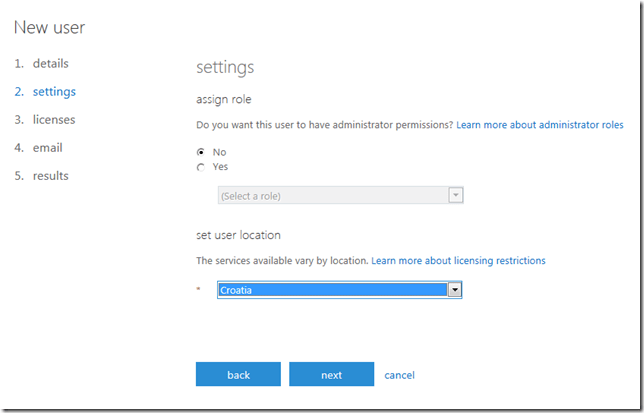644x413 pixels.
Task: Click the New user page title
Action: [49, 27]
